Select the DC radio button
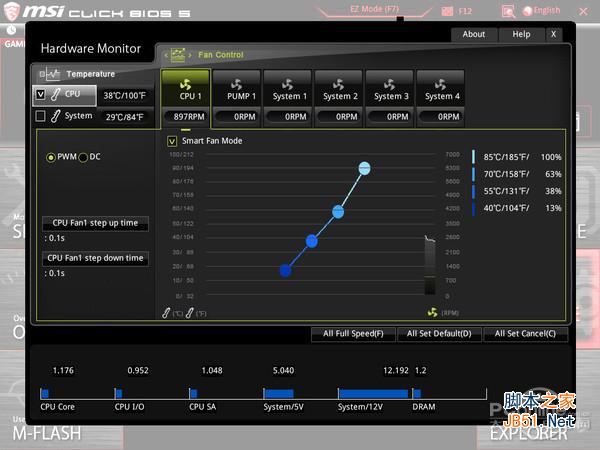Image resolution: width=600 pixels, height=450 pixels. [83, 157]
